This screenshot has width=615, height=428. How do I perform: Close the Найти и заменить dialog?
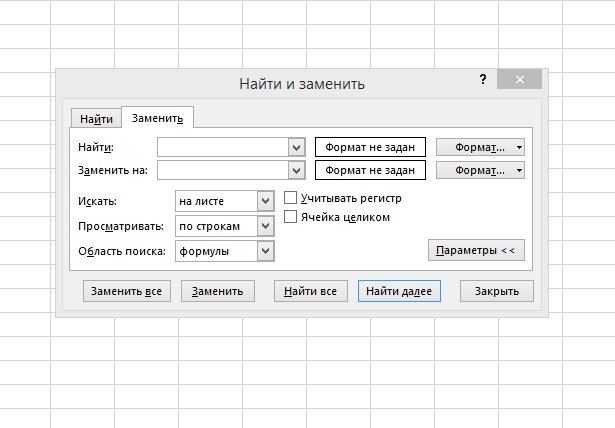click(x=518, y=80)
